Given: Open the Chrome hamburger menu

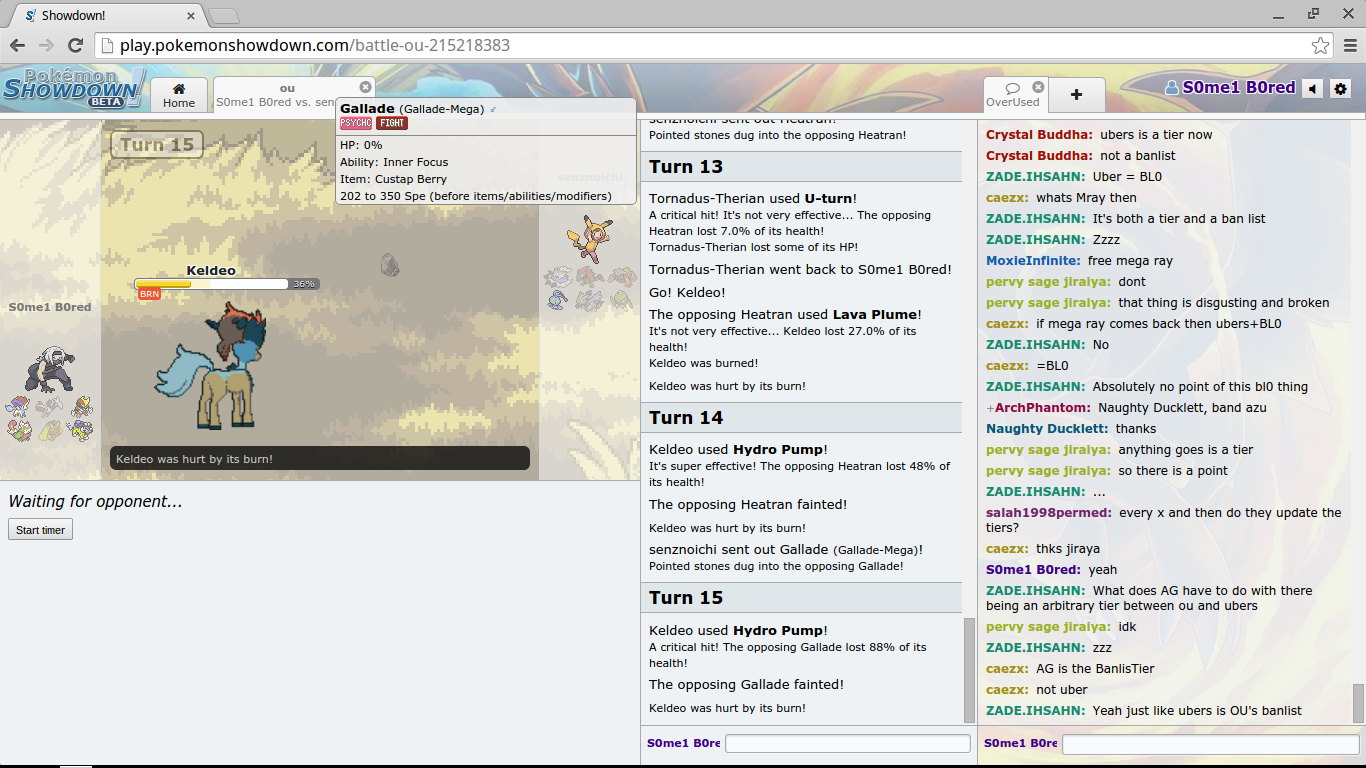Looking at the screenshot, I should pos(1349,45).
